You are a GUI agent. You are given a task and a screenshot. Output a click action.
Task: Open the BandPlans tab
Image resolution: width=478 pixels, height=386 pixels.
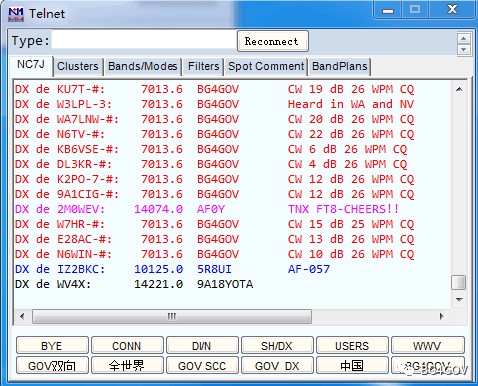pos(339,66)
